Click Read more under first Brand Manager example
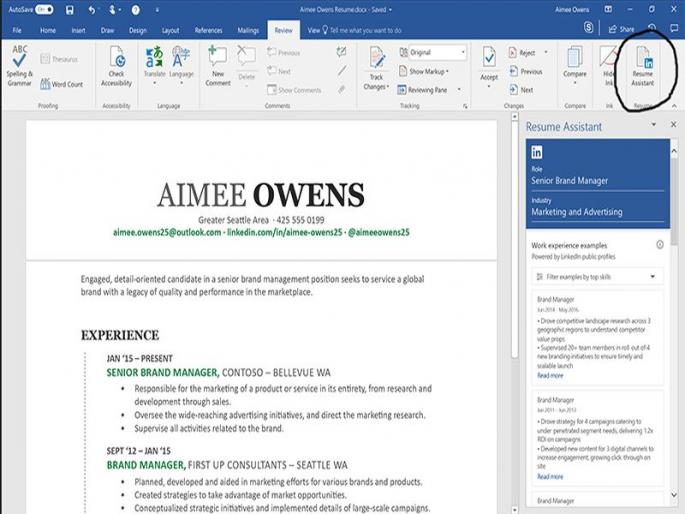This screenshot has height=514, width=685. pos(550,376)
